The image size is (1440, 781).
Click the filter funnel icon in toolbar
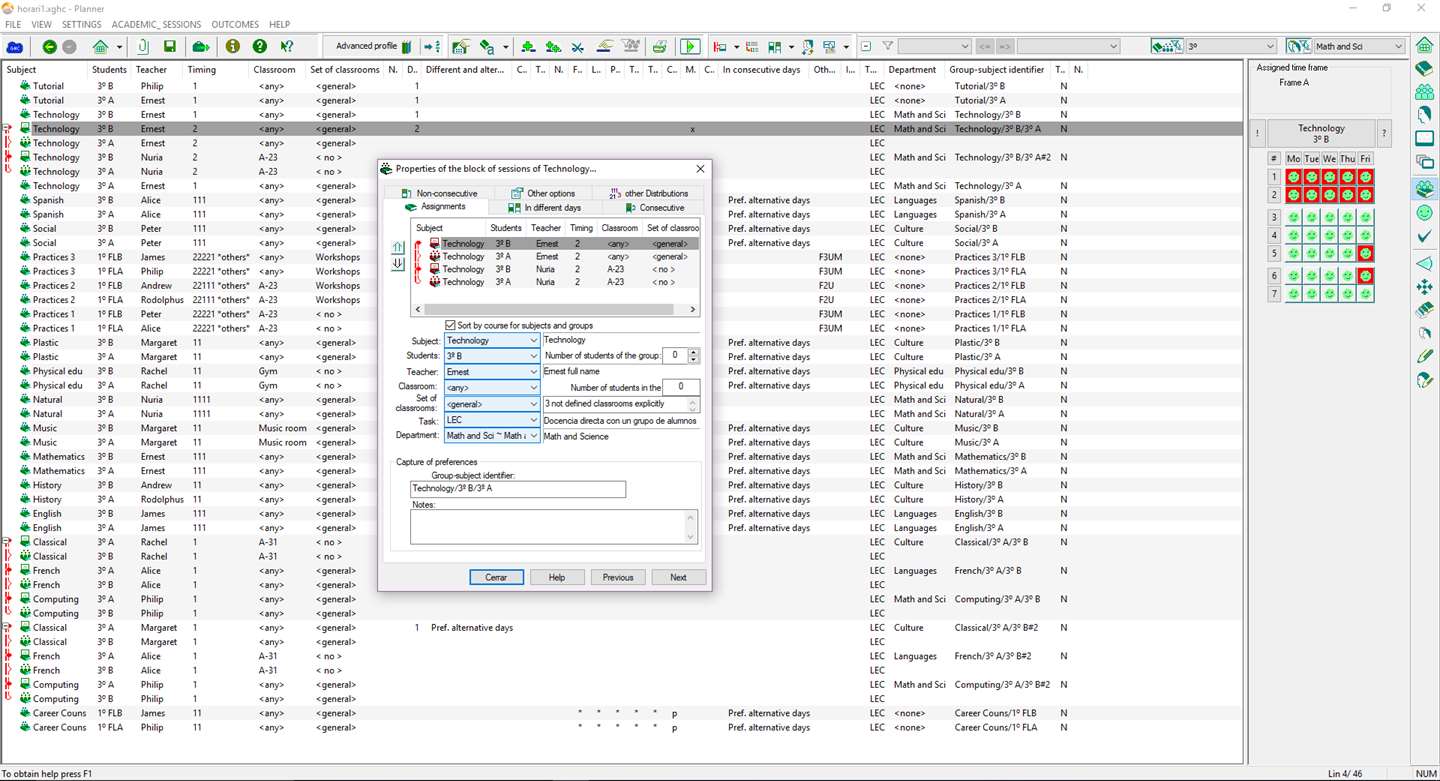coord(887,47)
